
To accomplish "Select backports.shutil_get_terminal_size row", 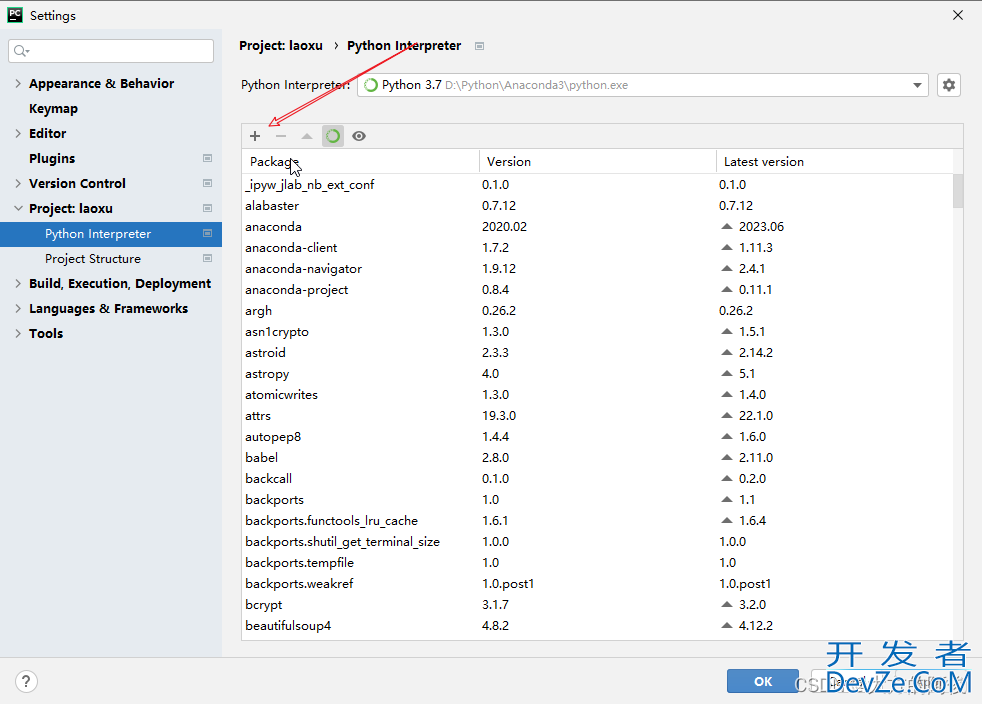I will pos(597,542).
